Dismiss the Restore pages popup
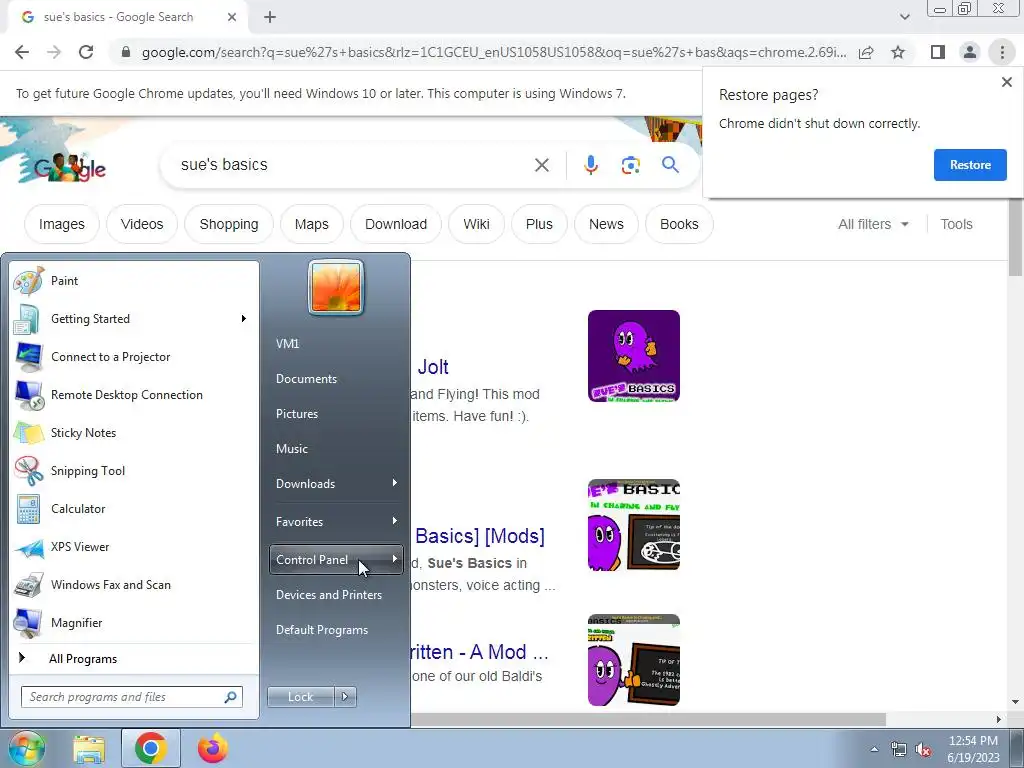Screen dimensions: 1024x768 pyautogui.click(x=1006, y=82)
